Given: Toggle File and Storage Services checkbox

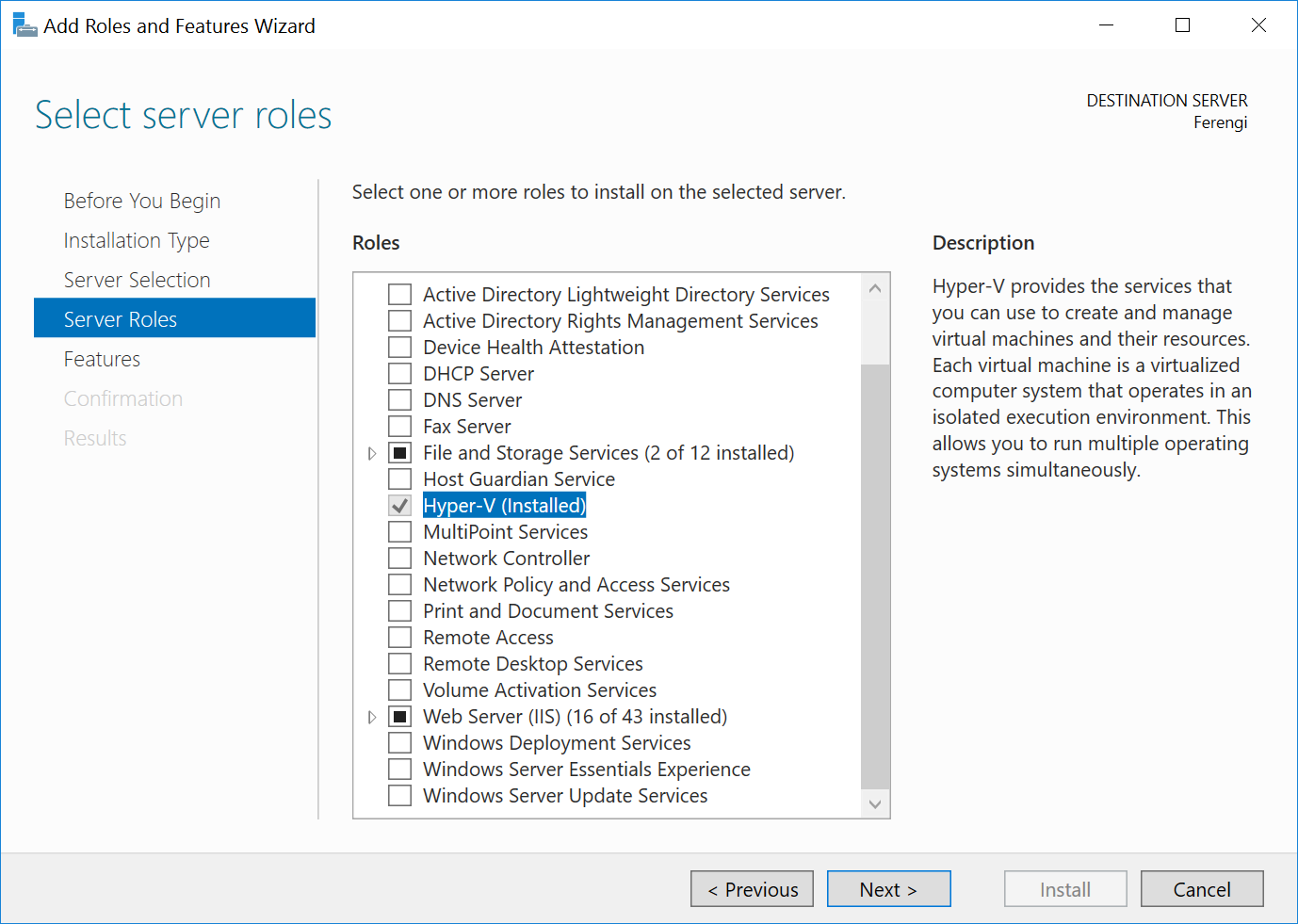Looking at the screenshot, I should [400, 453].
